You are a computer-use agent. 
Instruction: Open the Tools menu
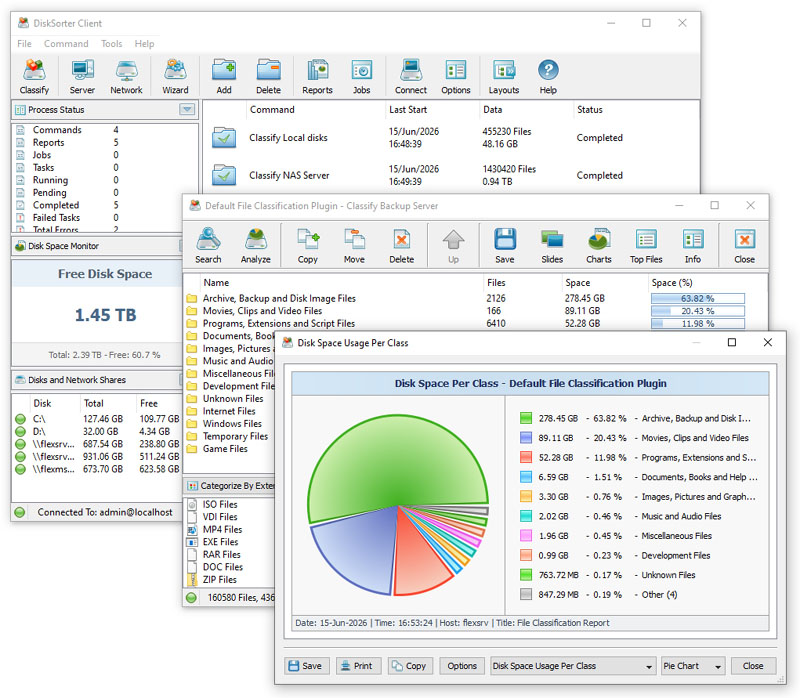pos(111,44)
